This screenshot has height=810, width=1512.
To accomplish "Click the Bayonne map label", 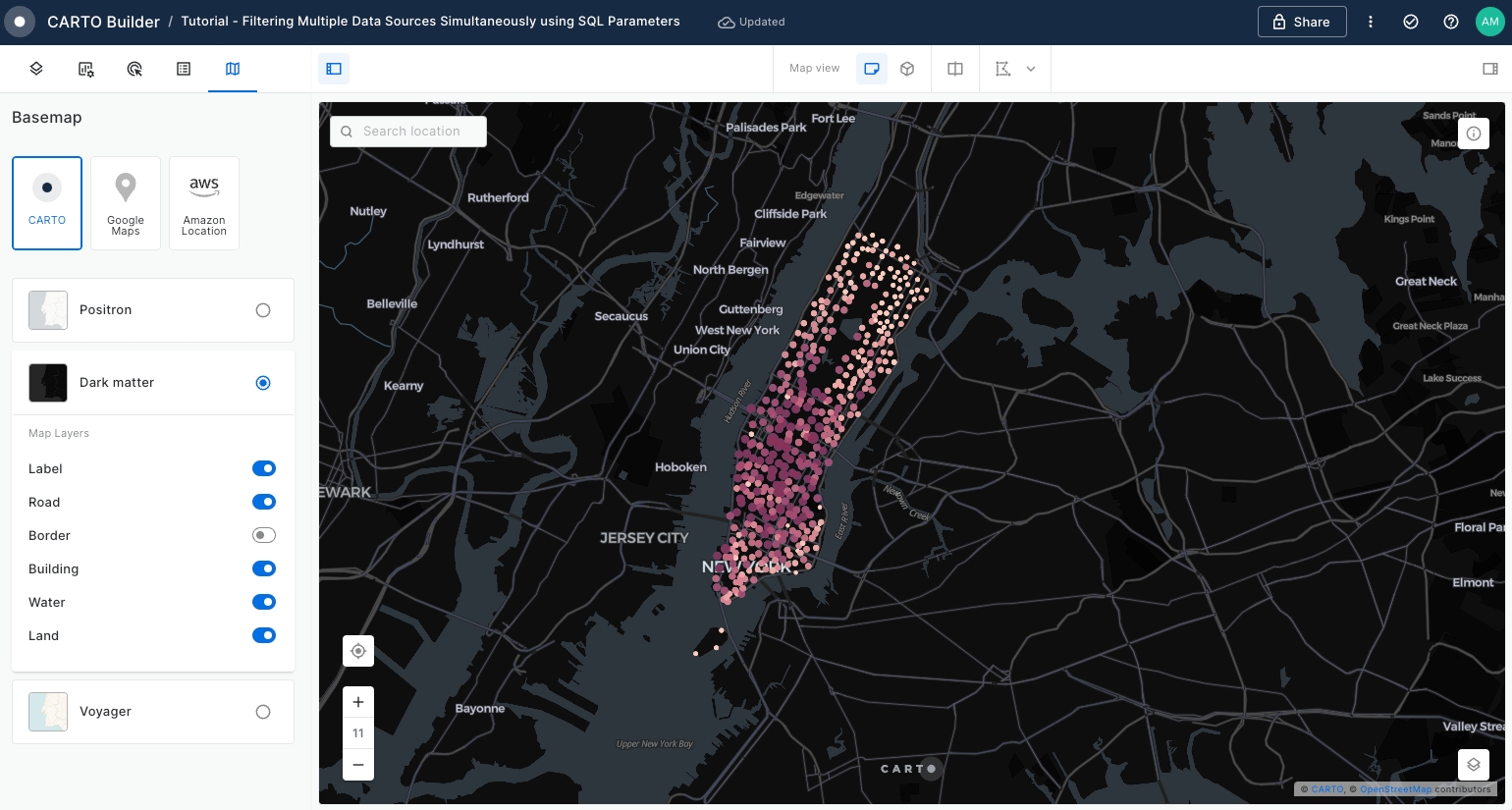I will click(x=480, y=709).
